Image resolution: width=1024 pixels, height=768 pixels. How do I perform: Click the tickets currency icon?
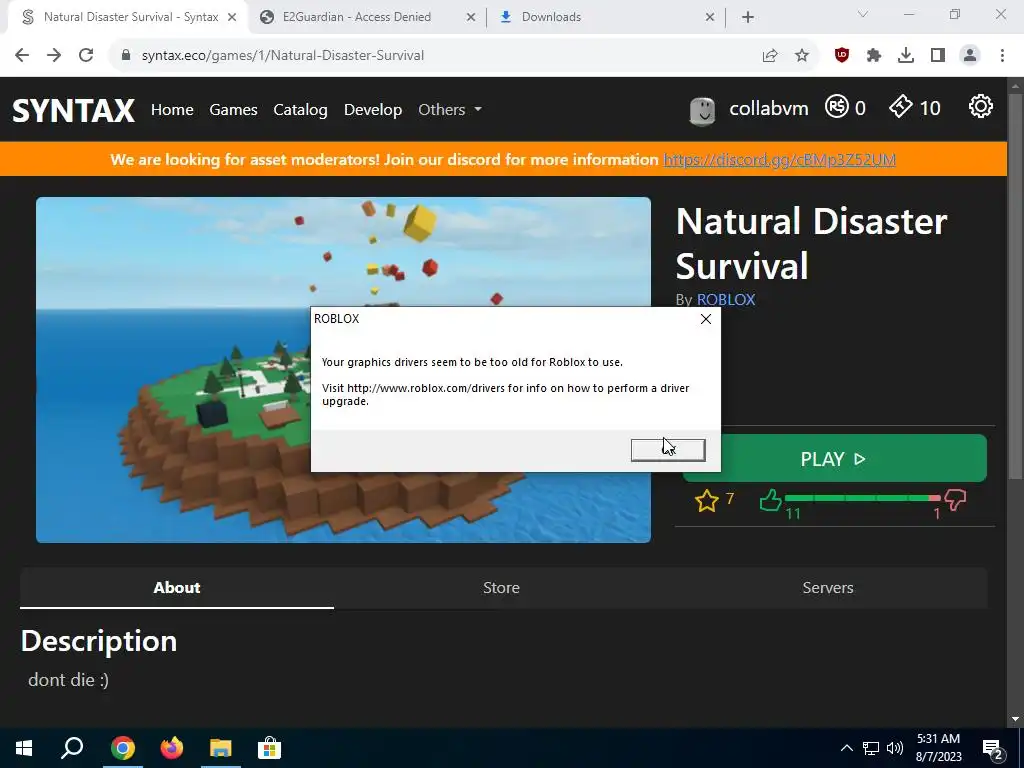pyautogui.click(x=901, y=106)
